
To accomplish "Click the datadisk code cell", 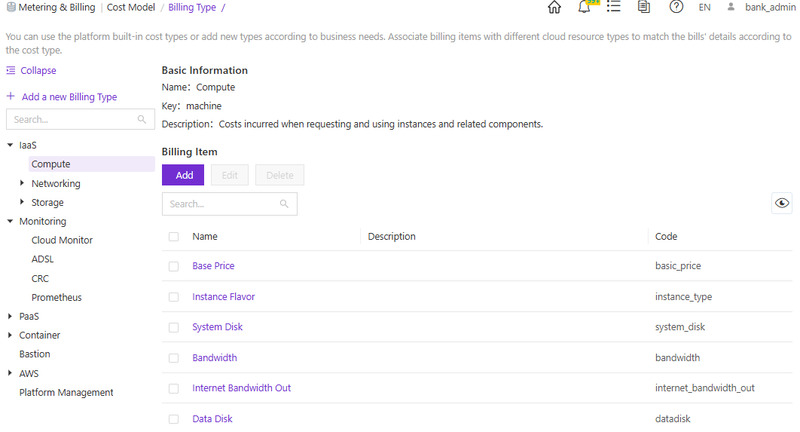I will pyautogui.click(x=672, y=419).
